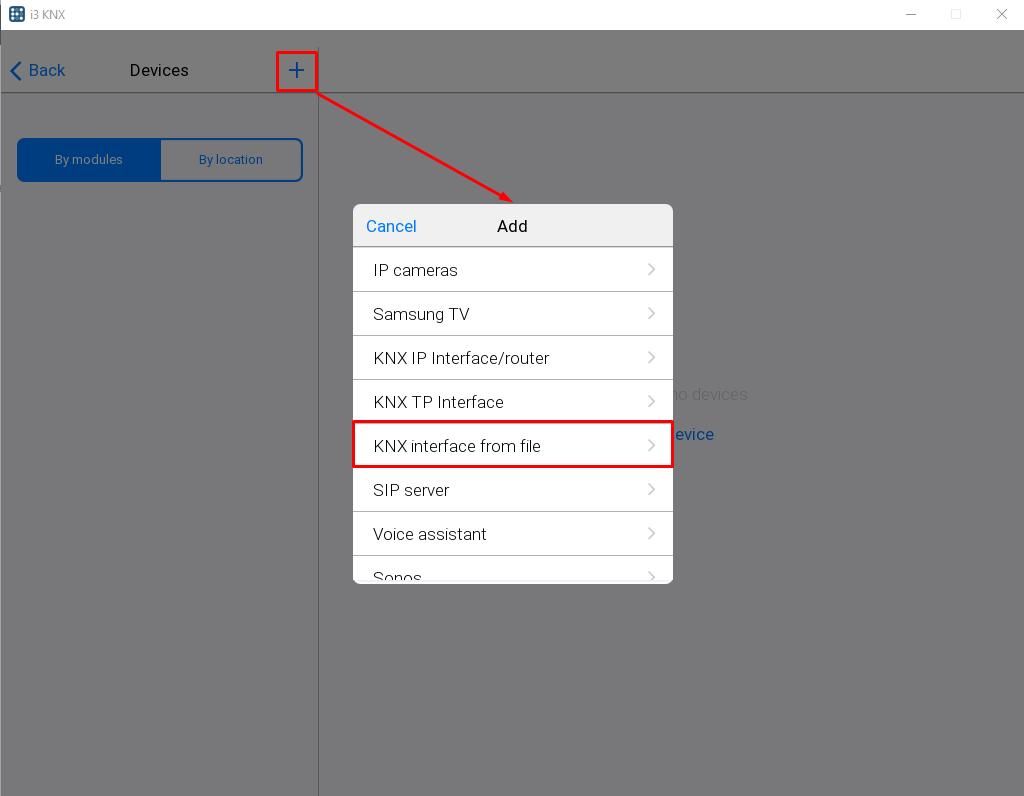Choose KNX interface from file option
This screenshot has width=1024, height=796.
(x=457, y=446)
